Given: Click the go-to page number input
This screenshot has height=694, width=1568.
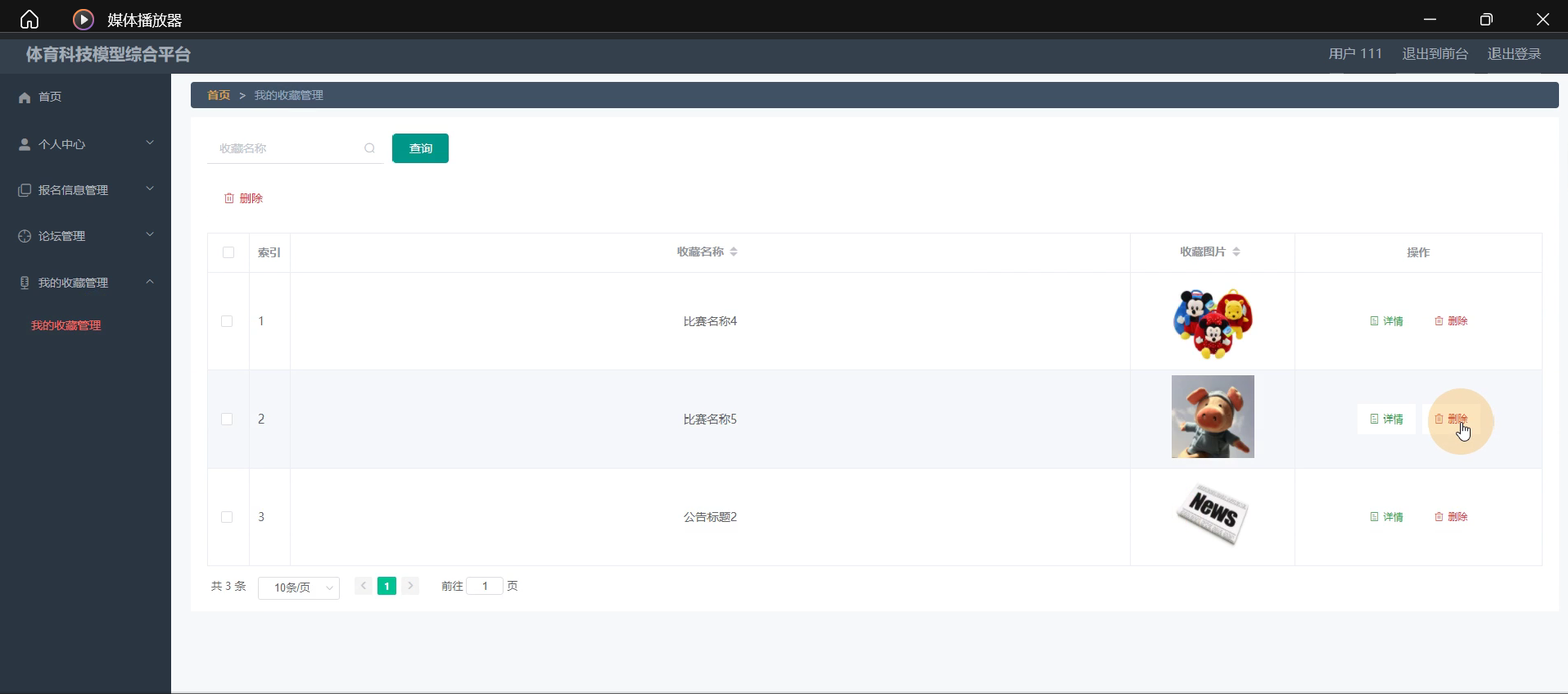Looking at the screenshot, I should point(485,586).
